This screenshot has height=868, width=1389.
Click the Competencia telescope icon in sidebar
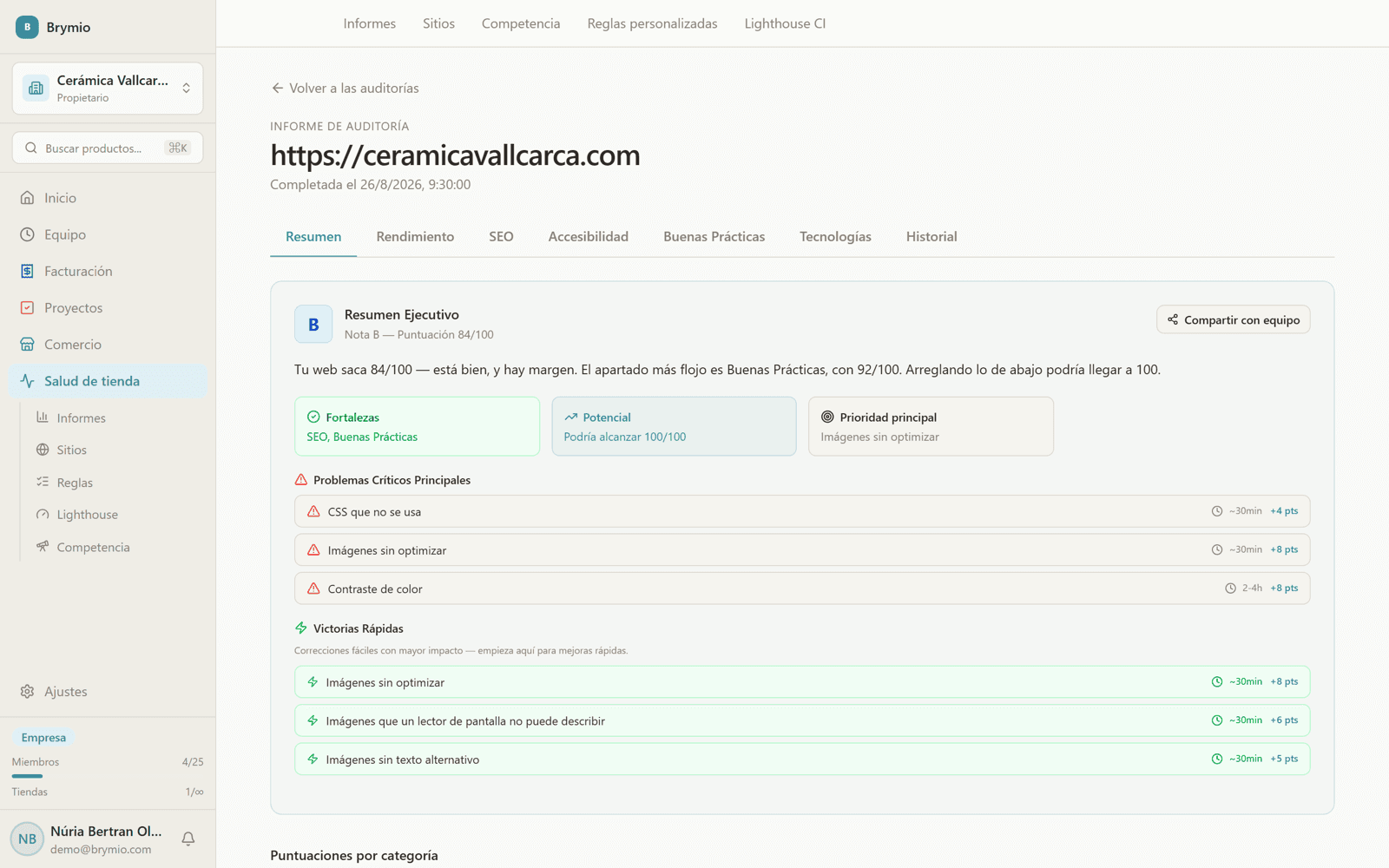click(43, 547)
